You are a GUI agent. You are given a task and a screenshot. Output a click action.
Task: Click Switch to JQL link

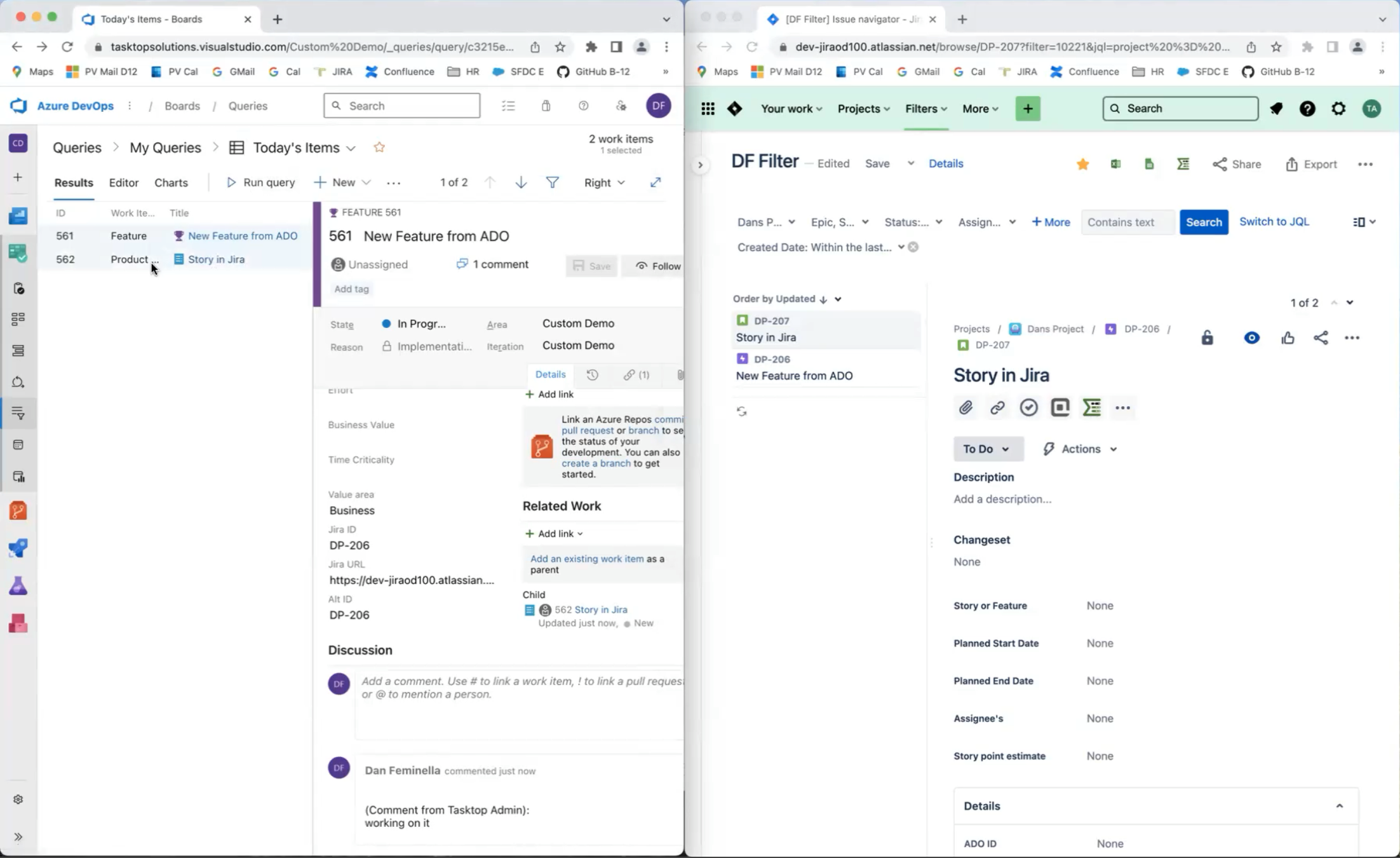[1274, 221]
